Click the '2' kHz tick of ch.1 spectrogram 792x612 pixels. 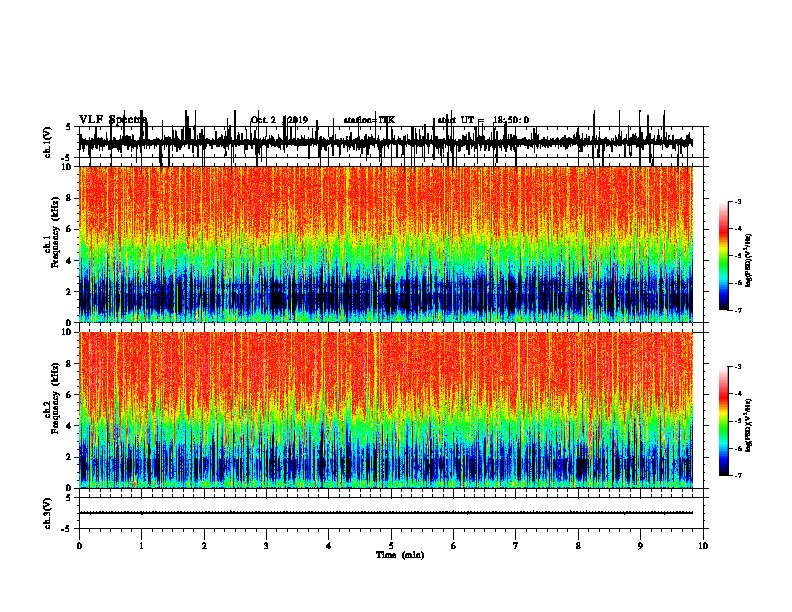point(70,292)
